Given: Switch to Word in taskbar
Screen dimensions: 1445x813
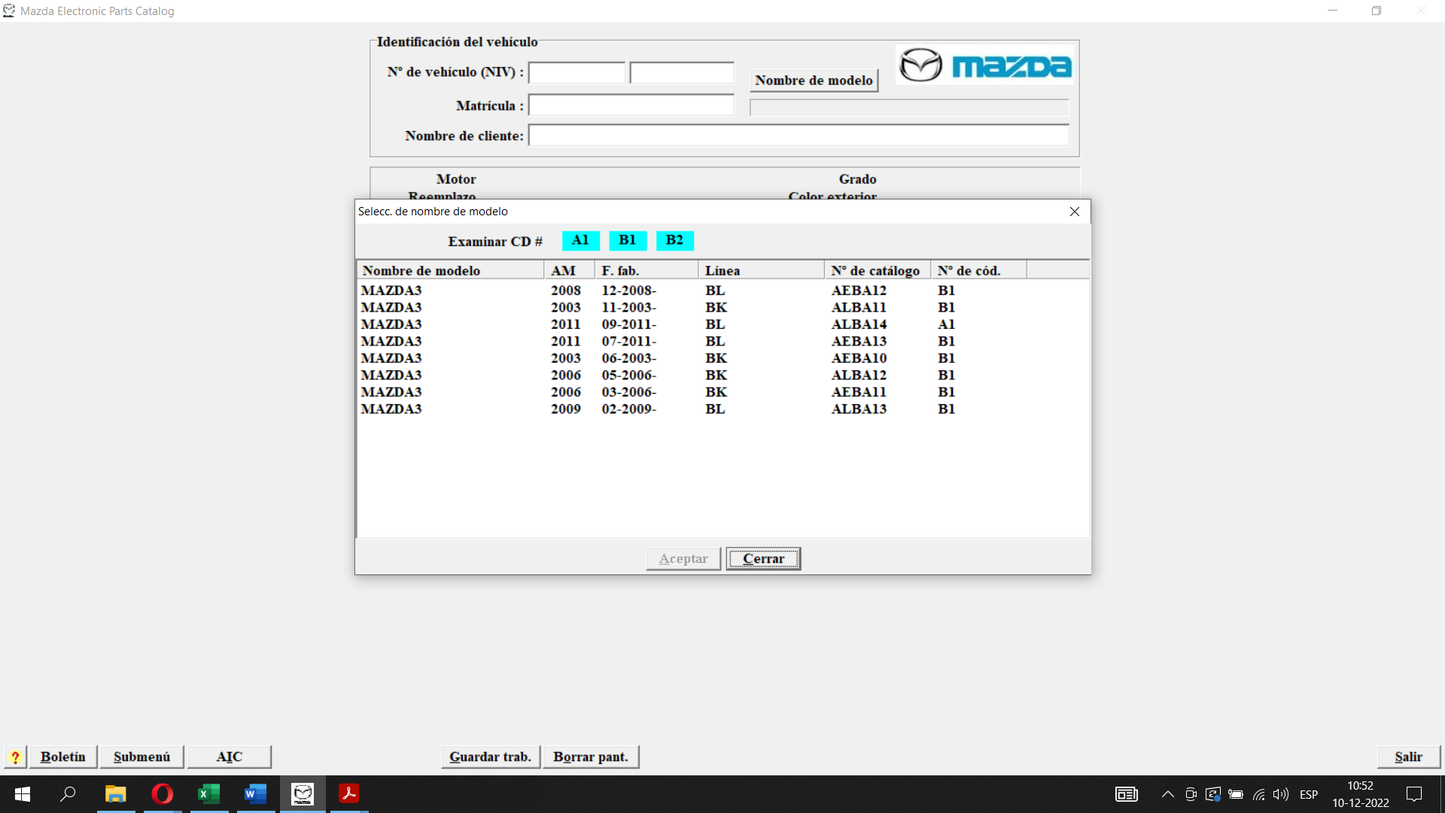Looking at the screenshot, I should pos(255,794).
